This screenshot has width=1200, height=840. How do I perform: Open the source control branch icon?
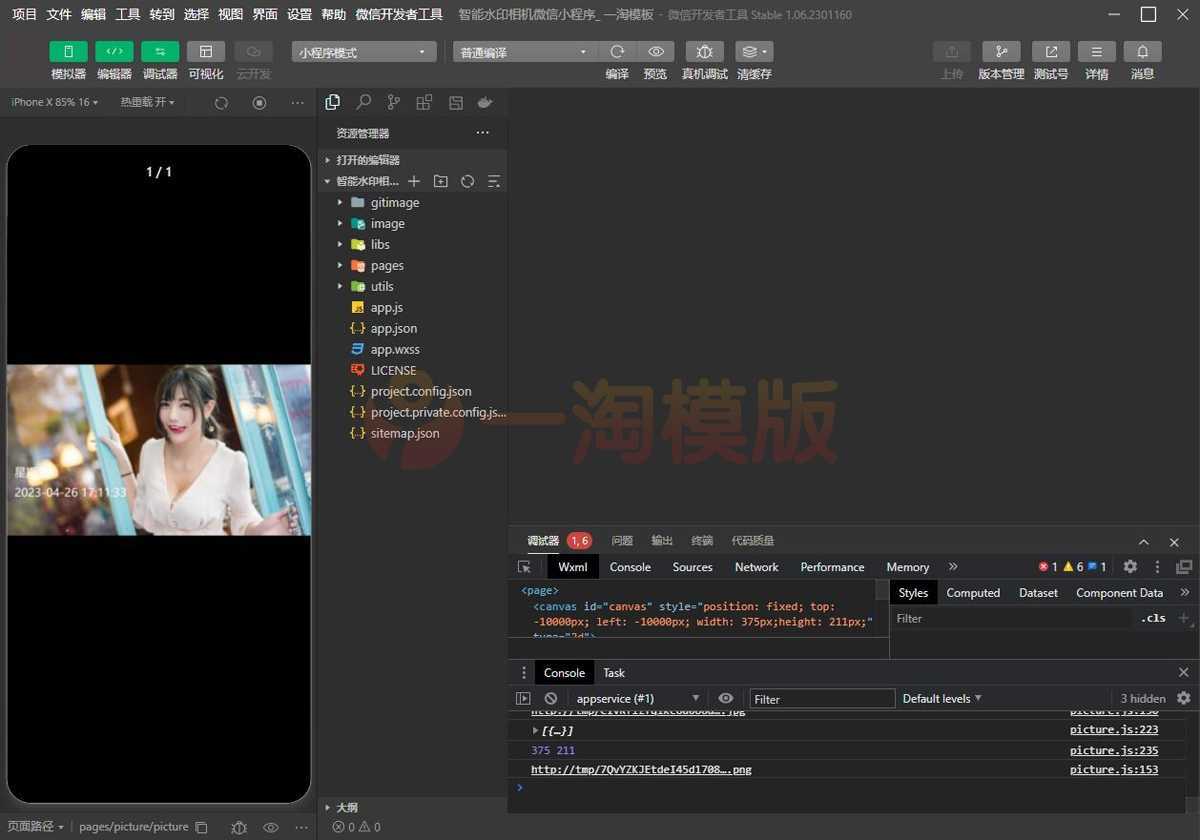point(394,102)
